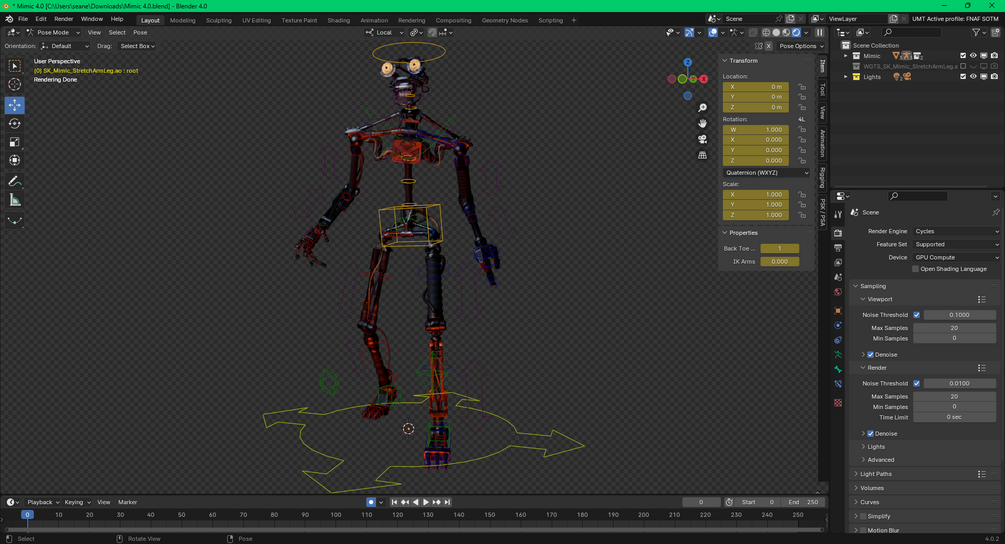Viewport: 1005px width, 544px height.
Task: Click the Viewport Noise Threshold value field
Action: 959,315
